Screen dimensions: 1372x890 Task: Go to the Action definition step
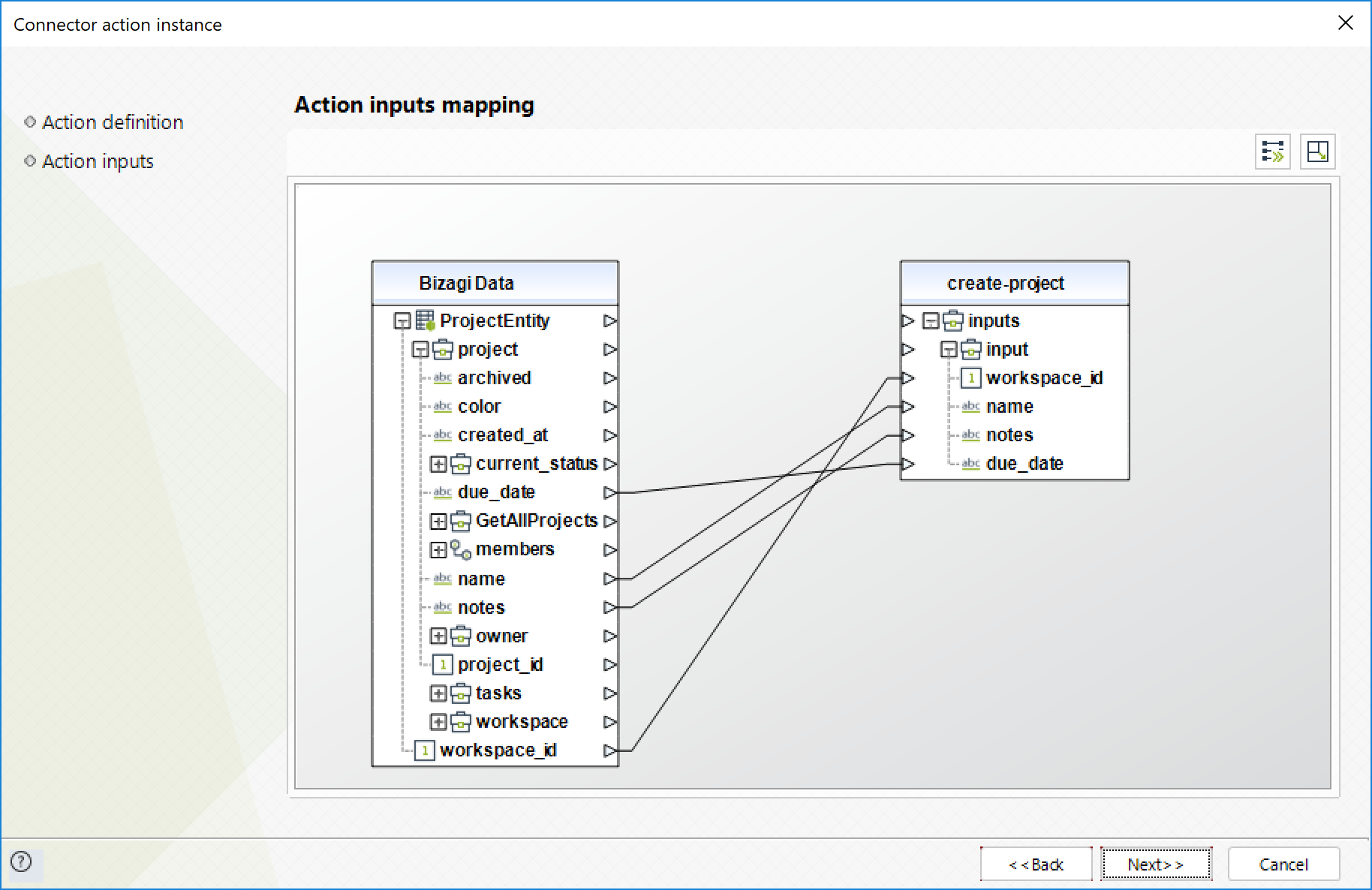(113, 122)
